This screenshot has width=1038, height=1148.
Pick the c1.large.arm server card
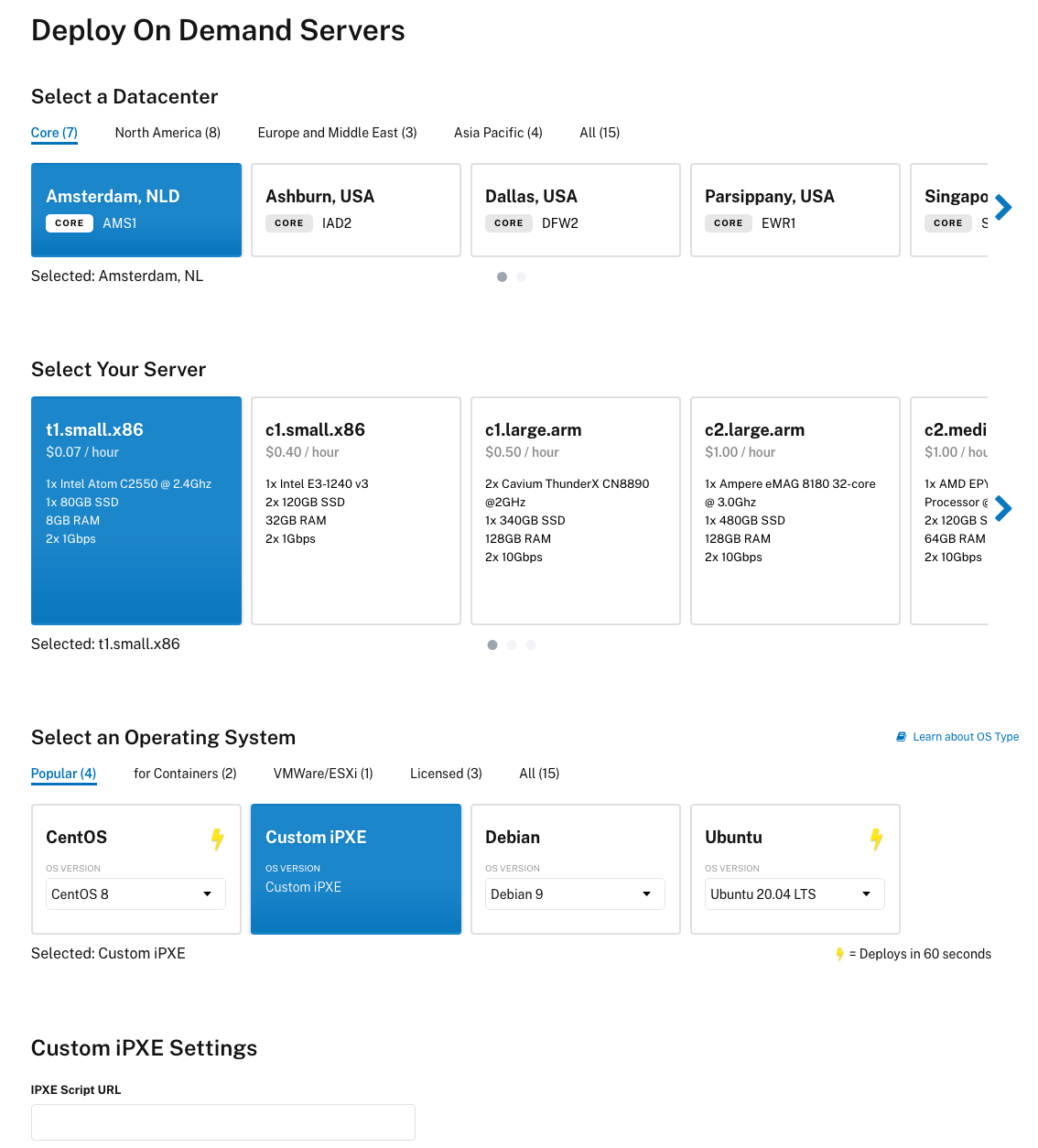coord(576,511)
